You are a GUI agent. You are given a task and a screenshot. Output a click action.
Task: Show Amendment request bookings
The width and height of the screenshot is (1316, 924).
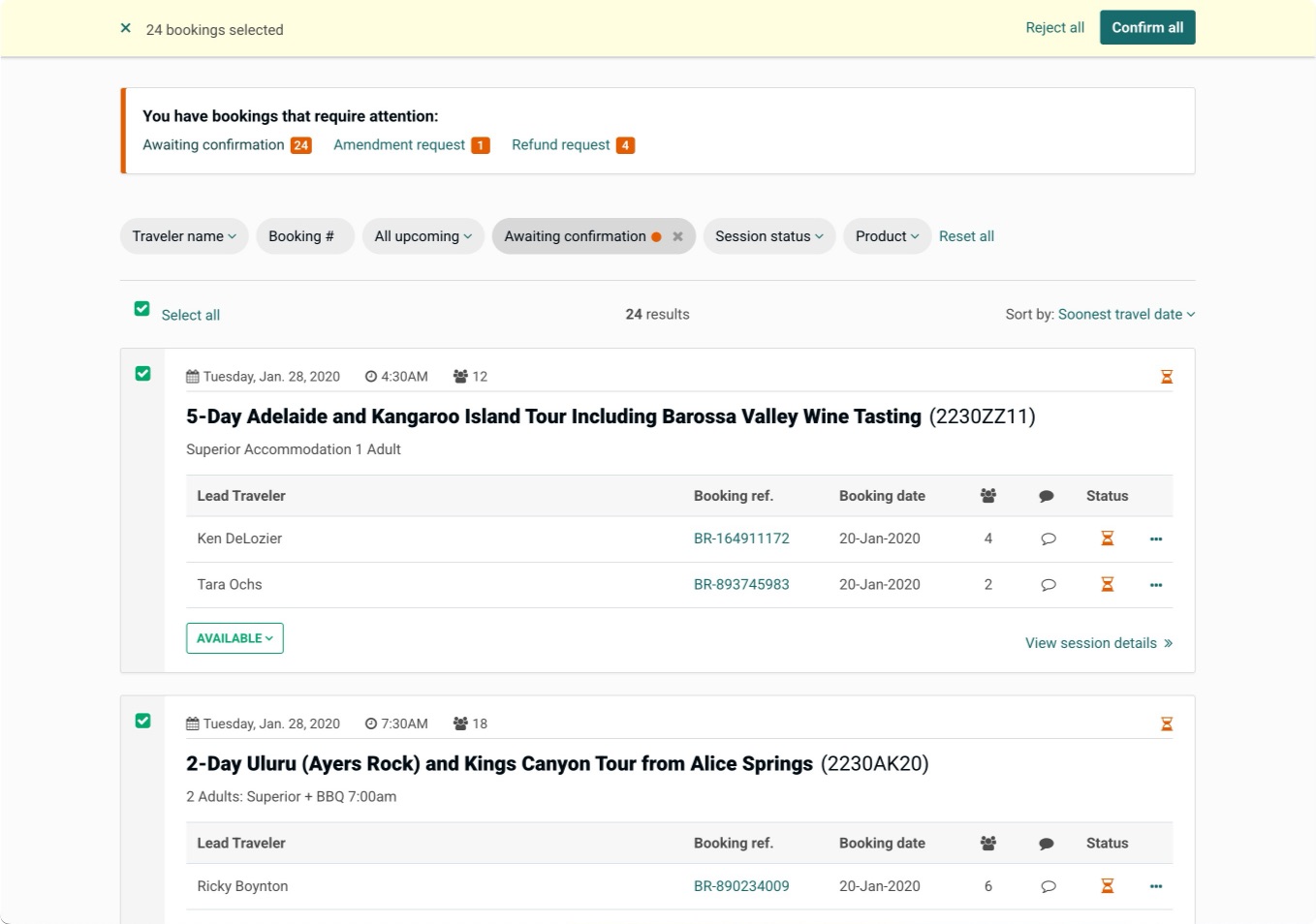pyautogui.click(x=411, y=145)
